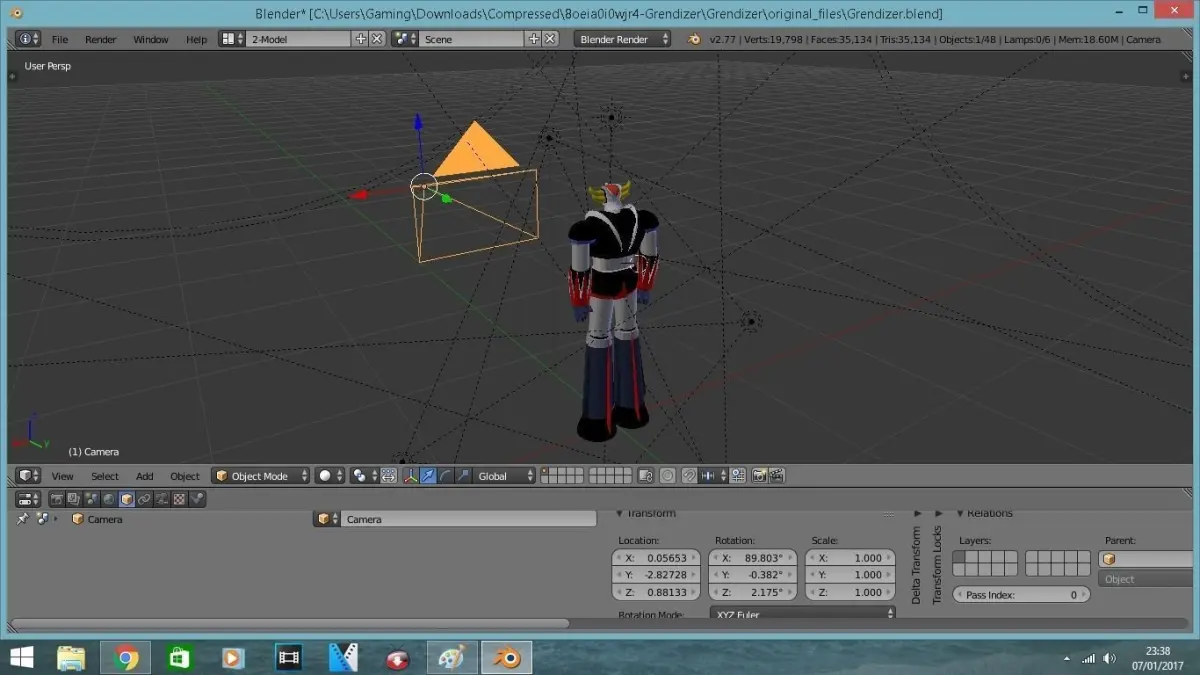Click the Scene name field
The height and width of the screenshot is (675, 1200).
point(472,39)
